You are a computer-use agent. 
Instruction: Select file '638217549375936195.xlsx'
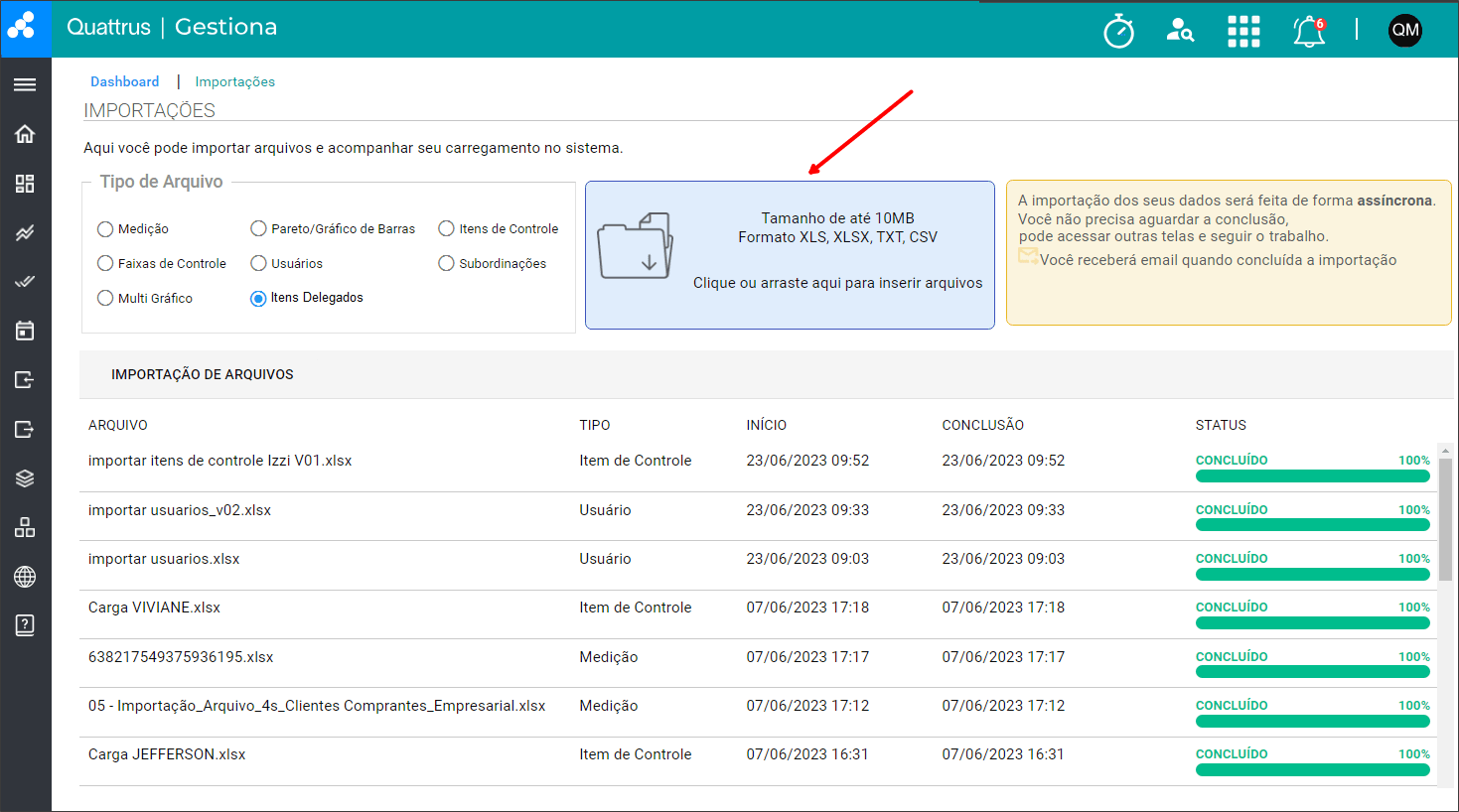click(181, 657)
